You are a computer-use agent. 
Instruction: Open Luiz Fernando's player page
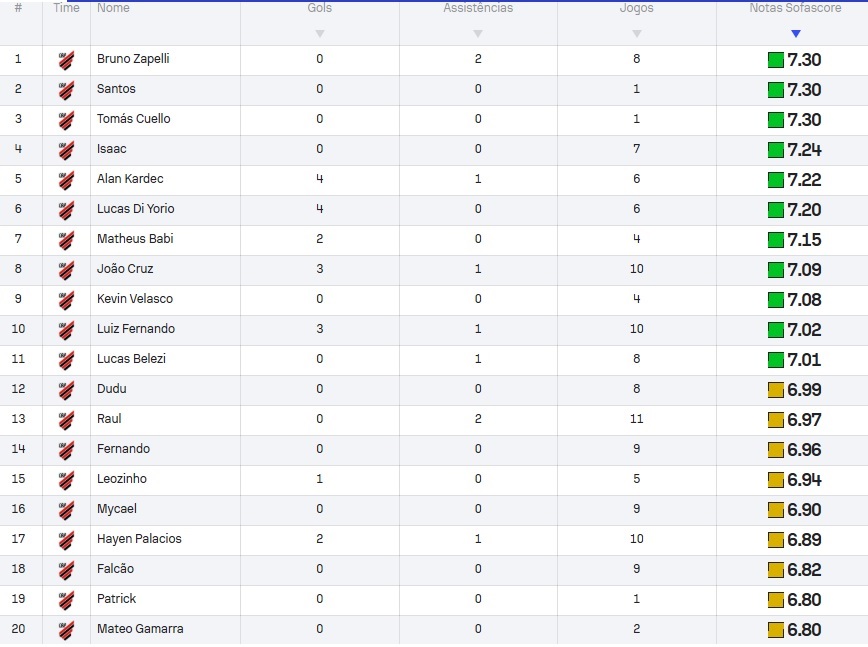136,329
